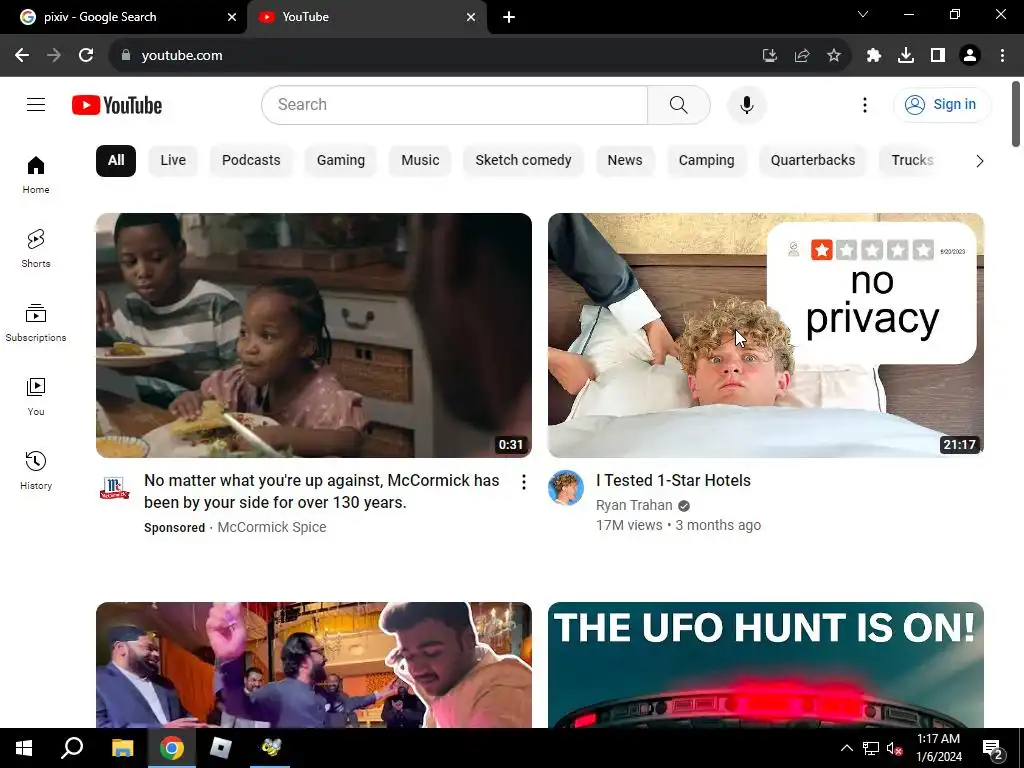Click the YouTube logo
This screenshot has width=1024, height=768.
[x=117, y=105]
